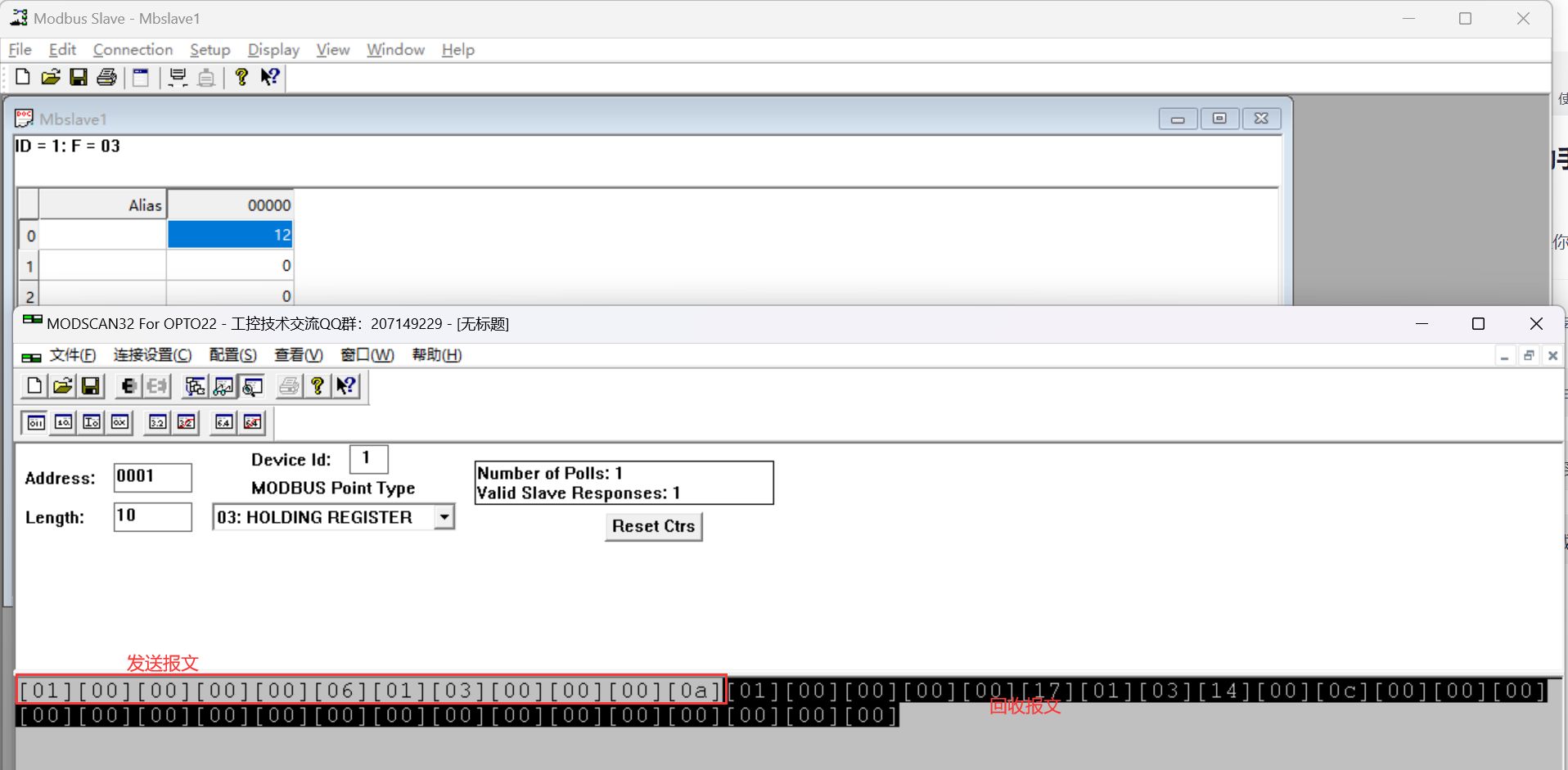
Task: Open Help menu in Modbus Slave
Action: pos(457,50)
